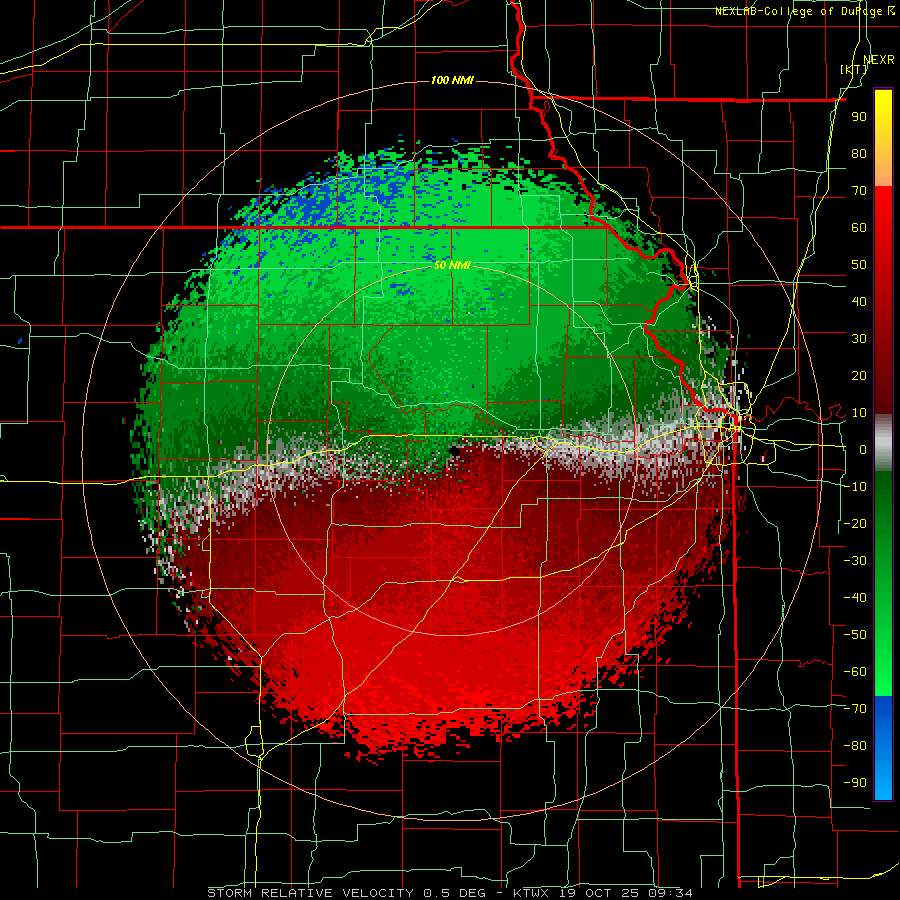Viewport: 900px width, 900px height.
Task: Click the -50 scale value
Action: coord(855,635)
